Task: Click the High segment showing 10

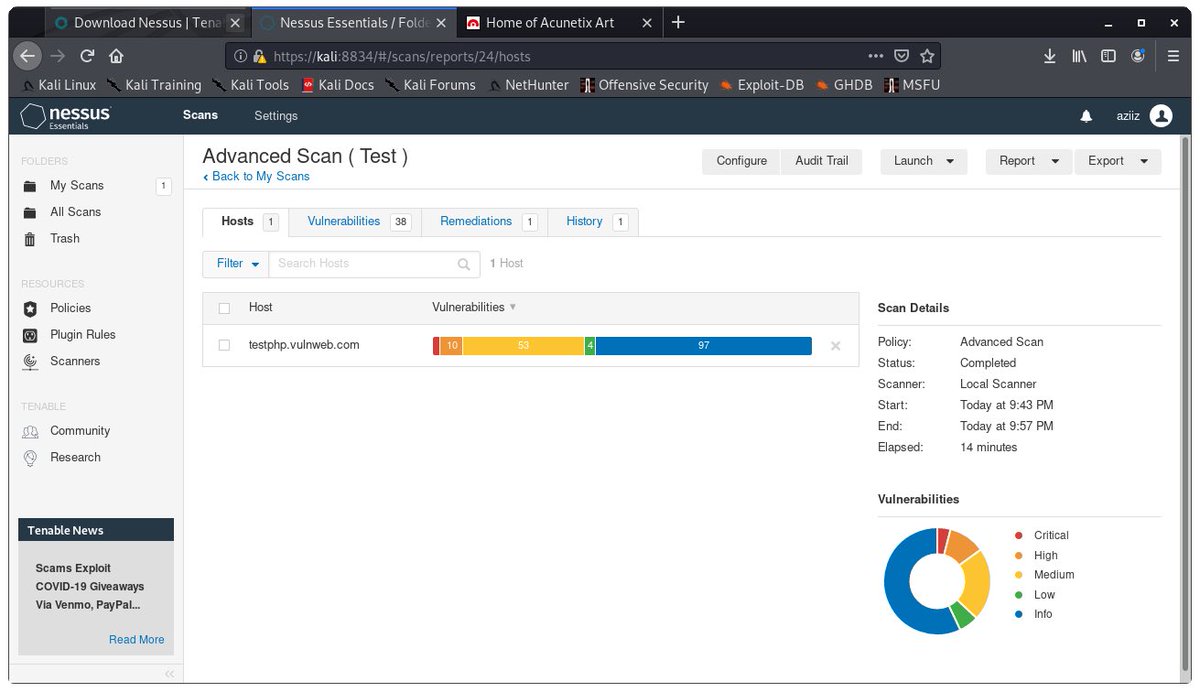Action: (451, 346)
